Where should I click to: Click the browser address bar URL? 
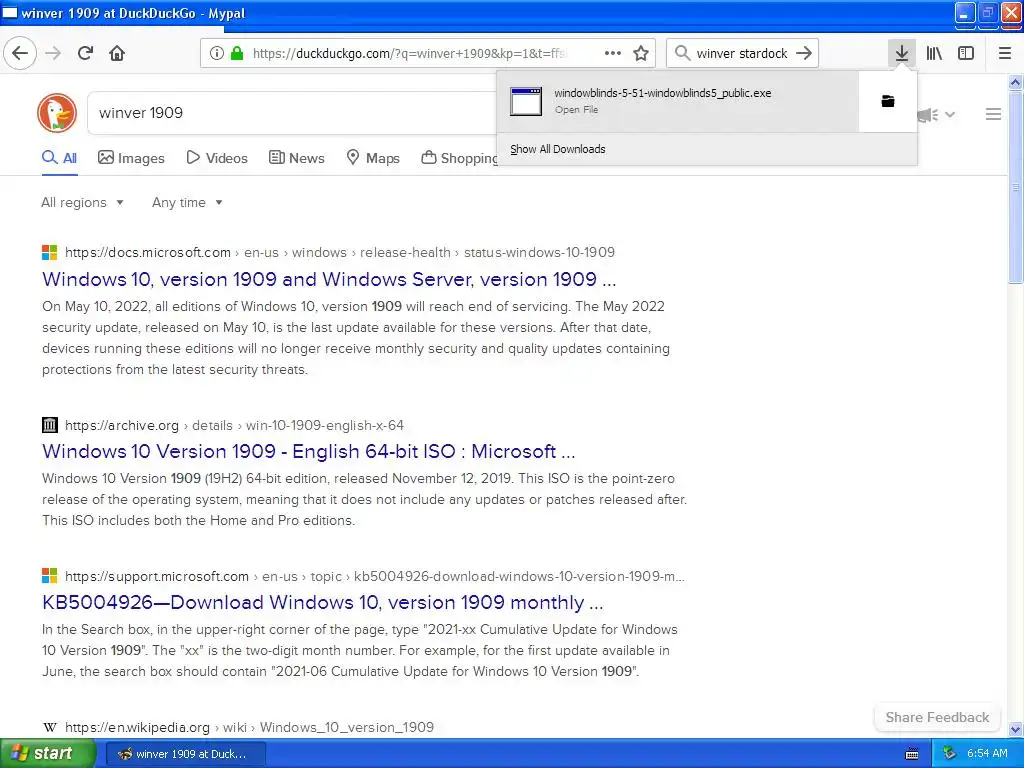click(x=409, y=53)
